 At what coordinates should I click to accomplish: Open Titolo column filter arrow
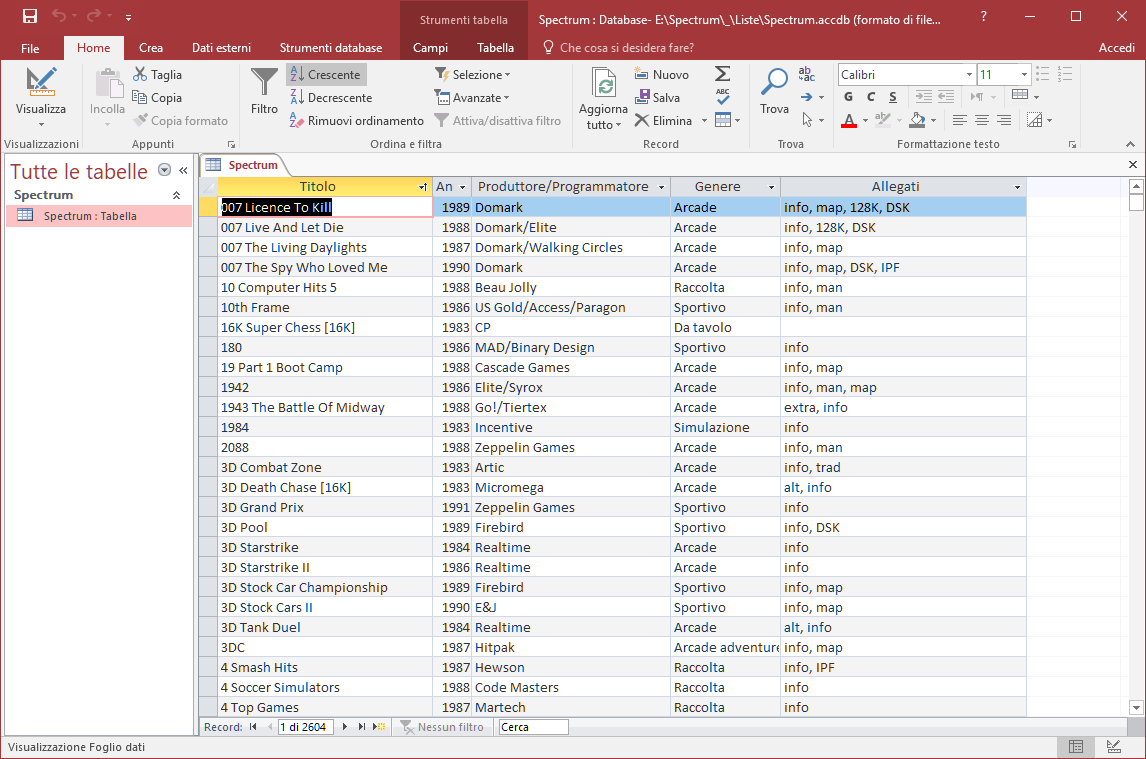[422, 187]
